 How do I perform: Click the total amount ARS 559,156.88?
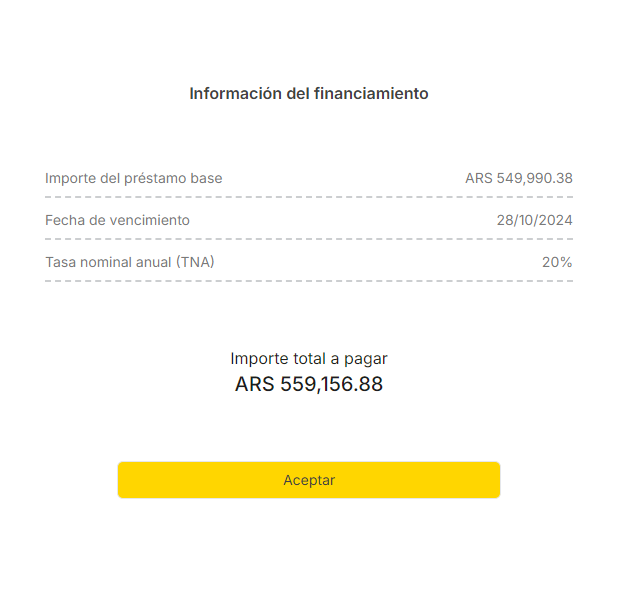[x=309, y=384]
